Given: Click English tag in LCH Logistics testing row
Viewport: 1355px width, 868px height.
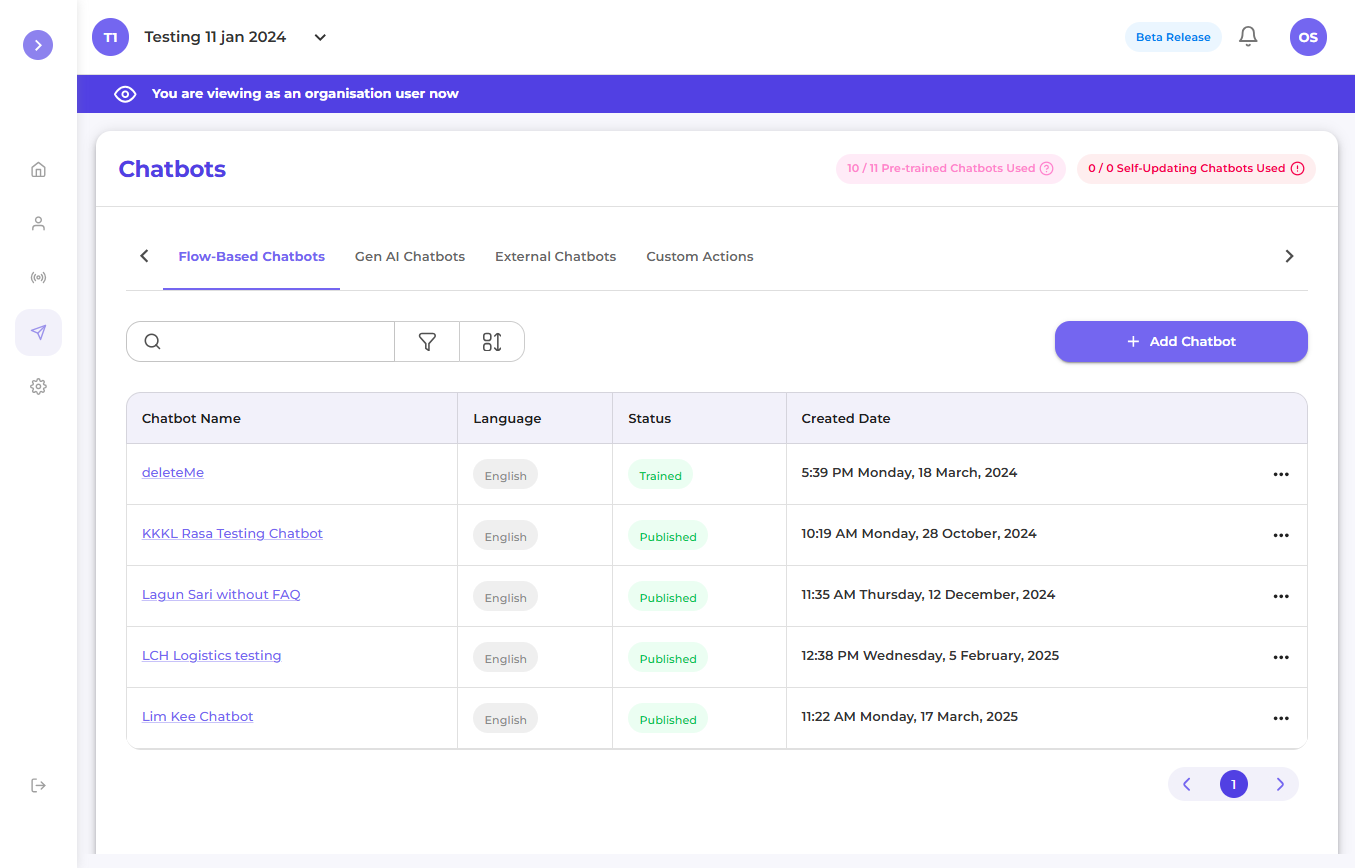Looking at the screenshot, I should pyautogui.click(x=505, y=658).
